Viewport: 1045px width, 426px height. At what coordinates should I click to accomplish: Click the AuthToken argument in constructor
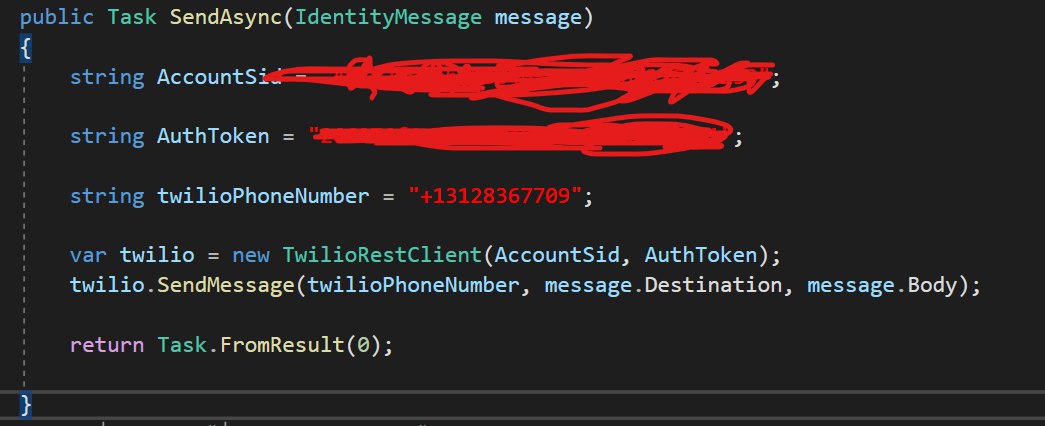point(701,255)
